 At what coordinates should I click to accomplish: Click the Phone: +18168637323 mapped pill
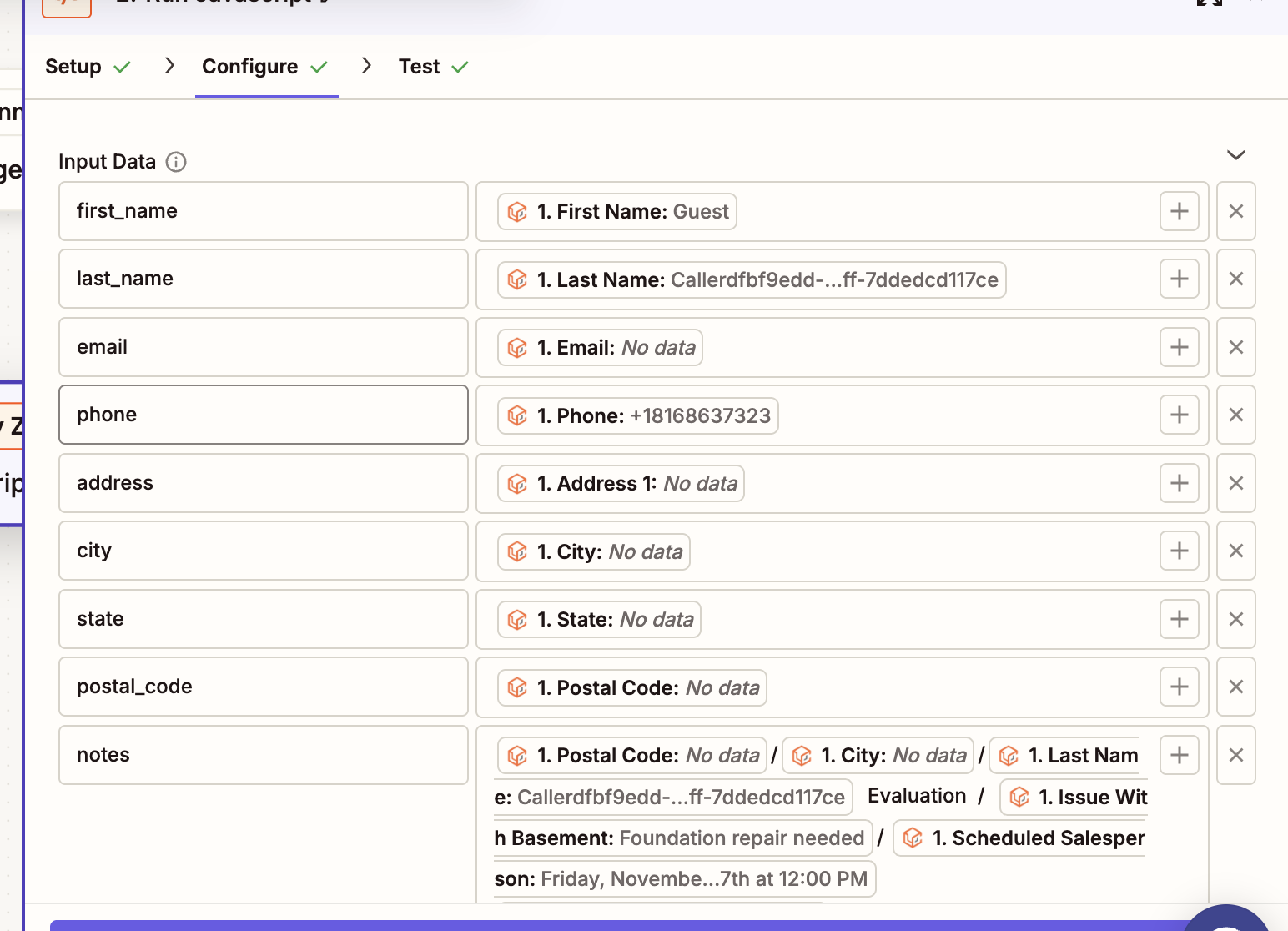click(637, 415)
